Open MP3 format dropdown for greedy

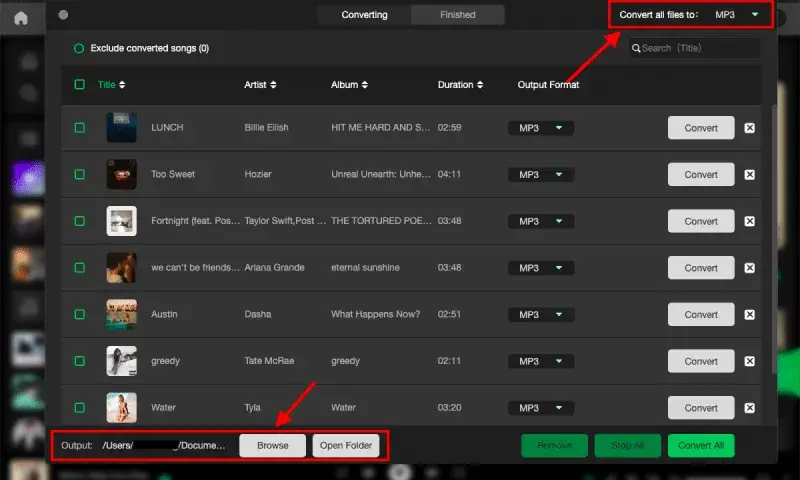coord(541,361)
